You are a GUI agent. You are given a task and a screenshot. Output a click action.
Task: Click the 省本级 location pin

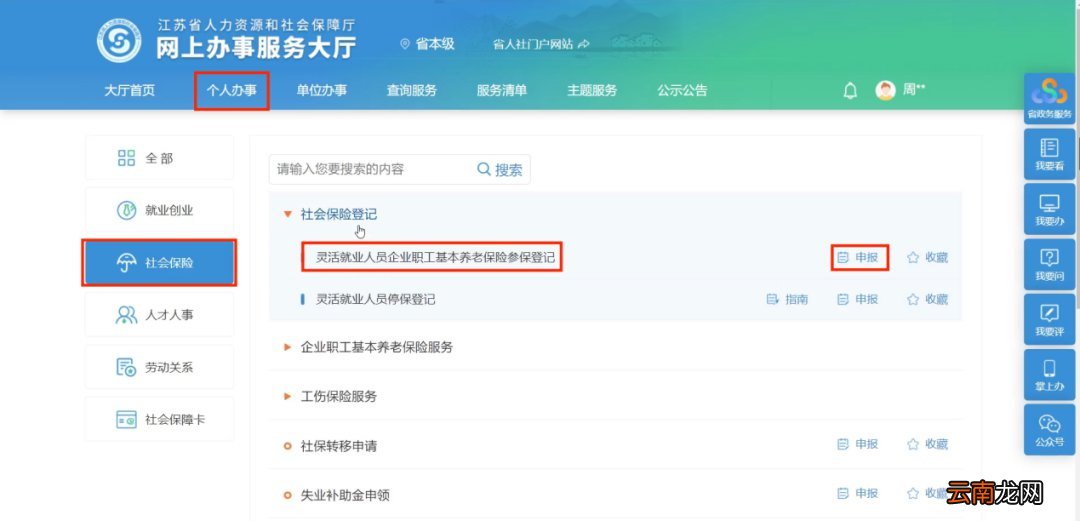point(405,44)
